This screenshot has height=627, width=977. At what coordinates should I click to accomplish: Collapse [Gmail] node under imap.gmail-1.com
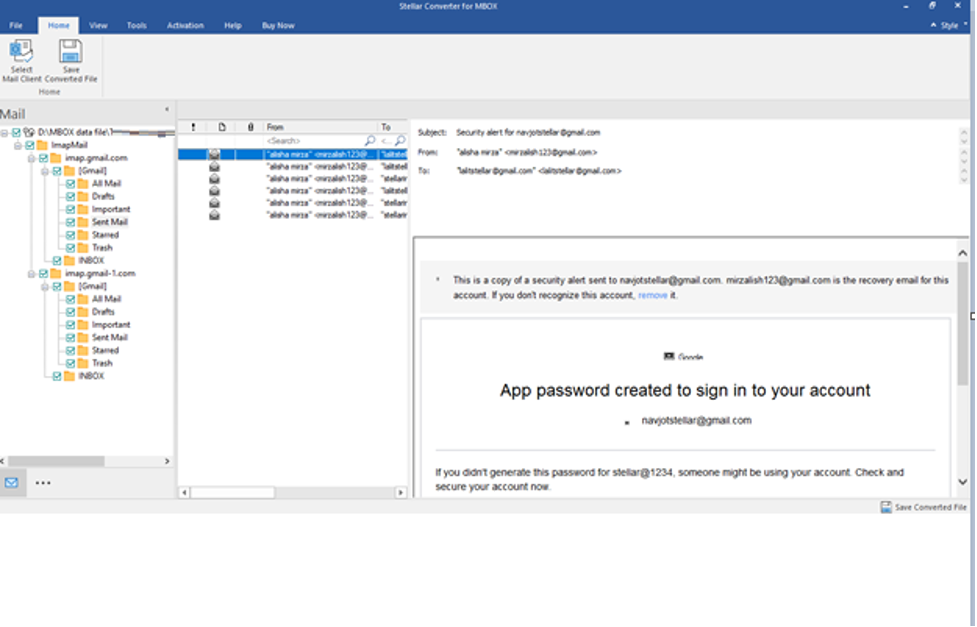pos(45,287)
